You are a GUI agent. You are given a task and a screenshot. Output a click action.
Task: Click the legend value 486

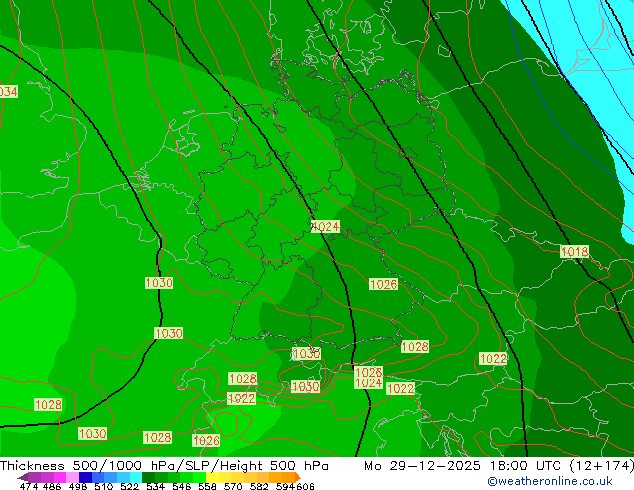click(52, 486)
